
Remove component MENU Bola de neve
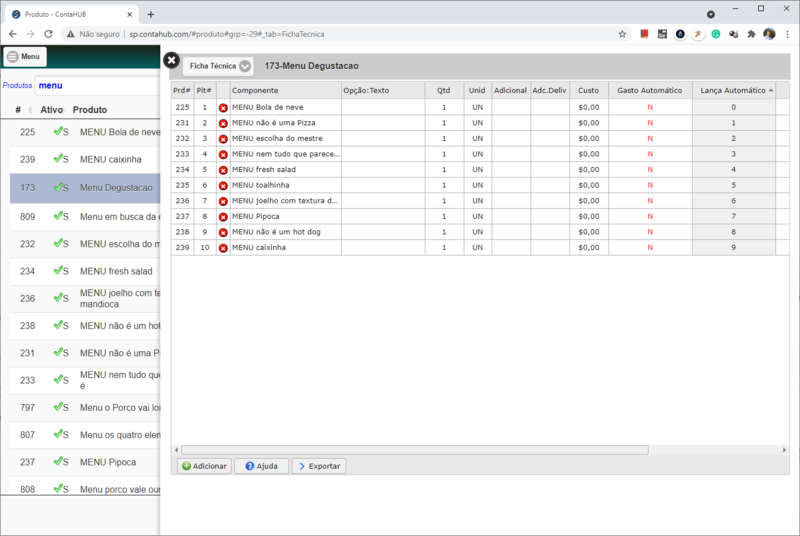[223, 108]
